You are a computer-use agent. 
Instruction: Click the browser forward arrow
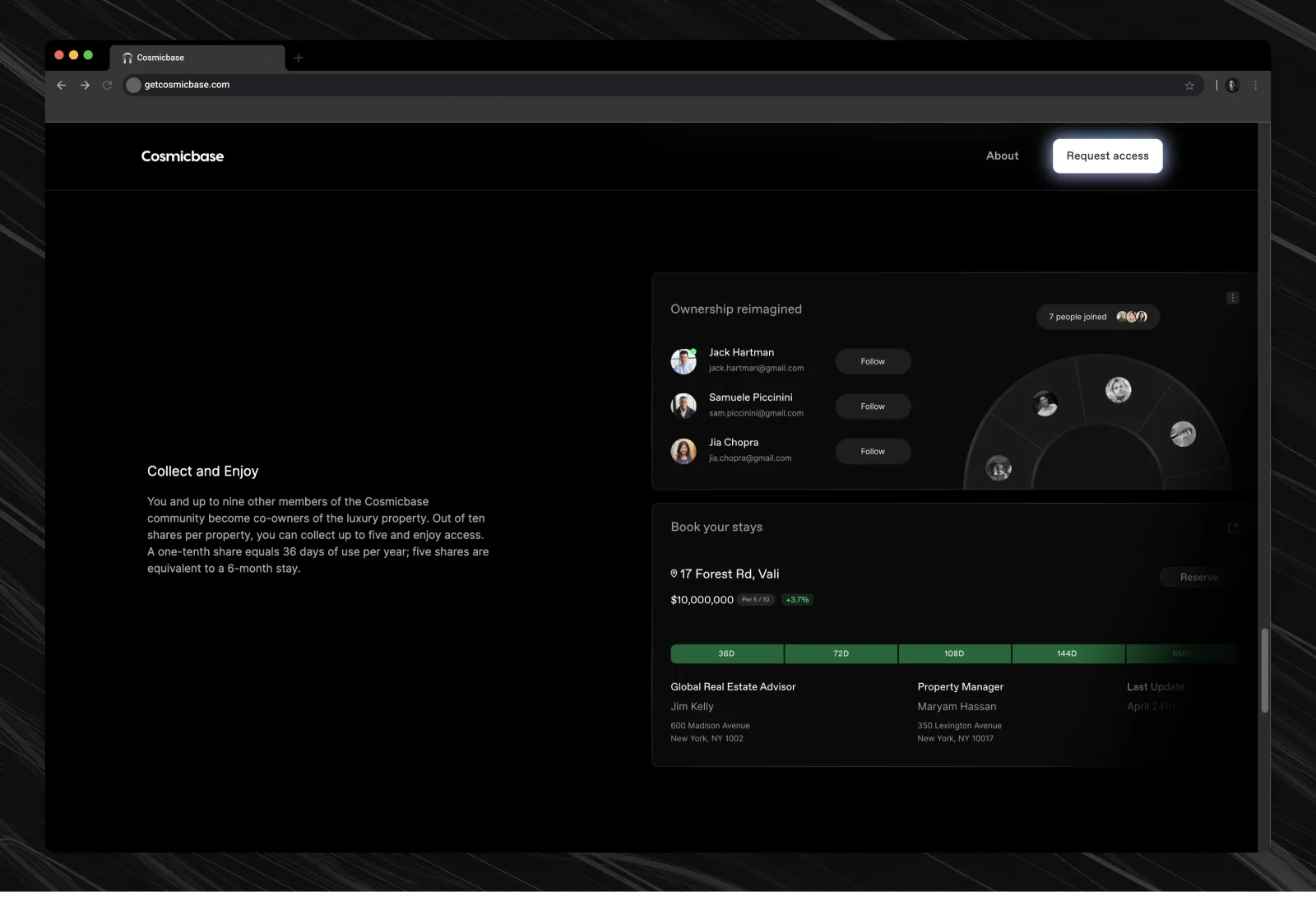(x=85, y=86)
